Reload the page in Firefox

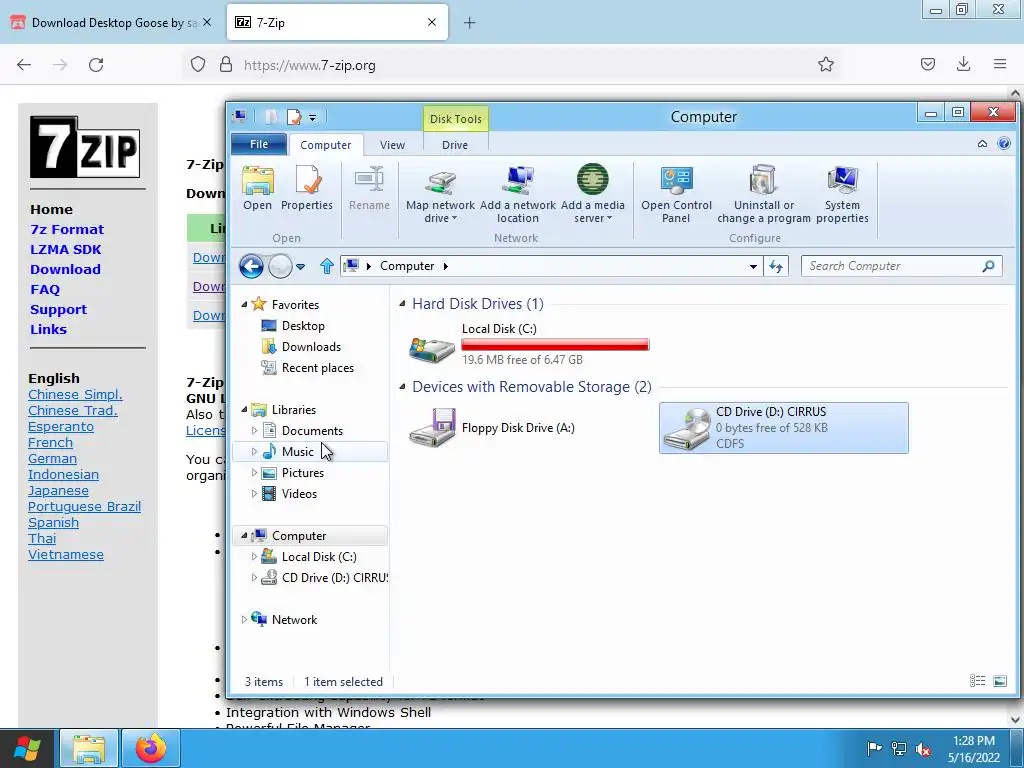[96, 65]
